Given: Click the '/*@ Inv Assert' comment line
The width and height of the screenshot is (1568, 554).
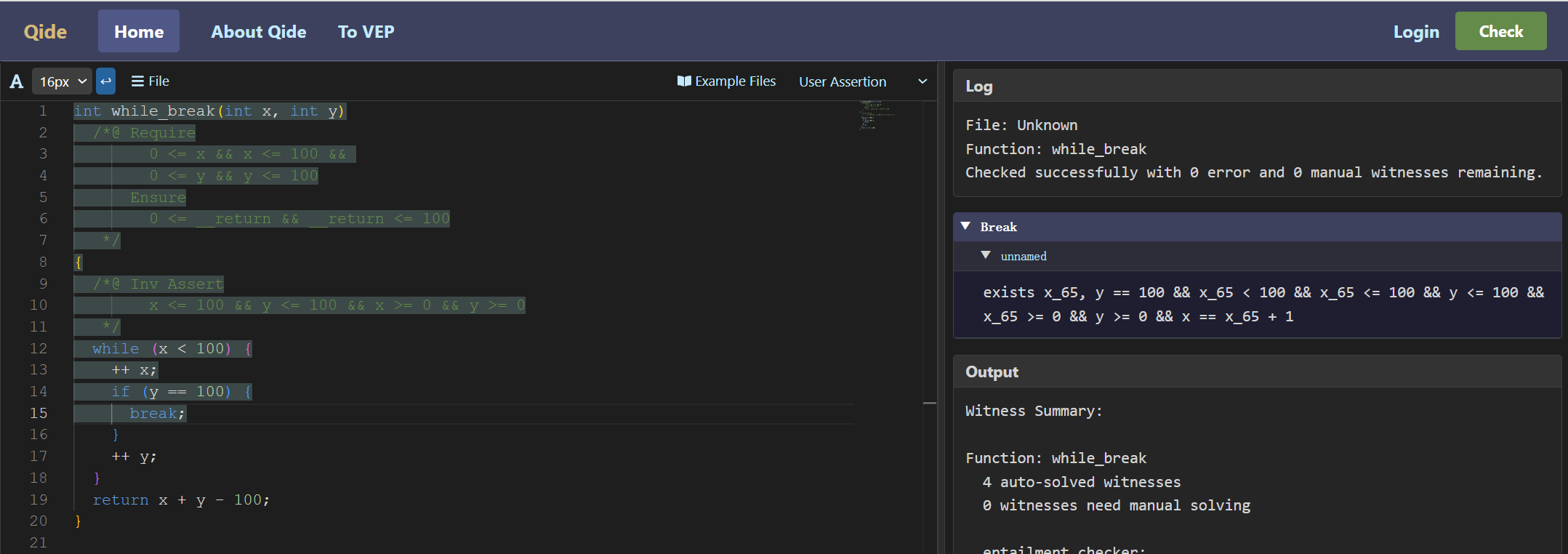Looking at the screenshot, I should [x=158, y=284].
